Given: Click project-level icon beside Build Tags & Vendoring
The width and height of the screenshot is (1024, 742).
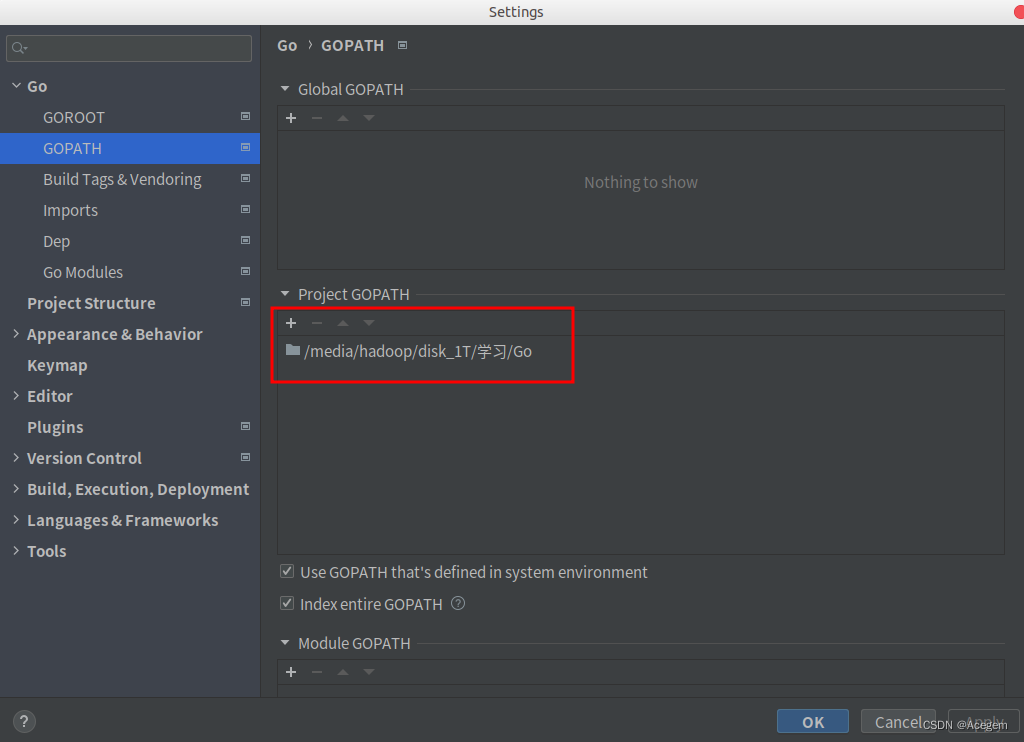Looking at the screenshot, I should (x=246, y=178).
